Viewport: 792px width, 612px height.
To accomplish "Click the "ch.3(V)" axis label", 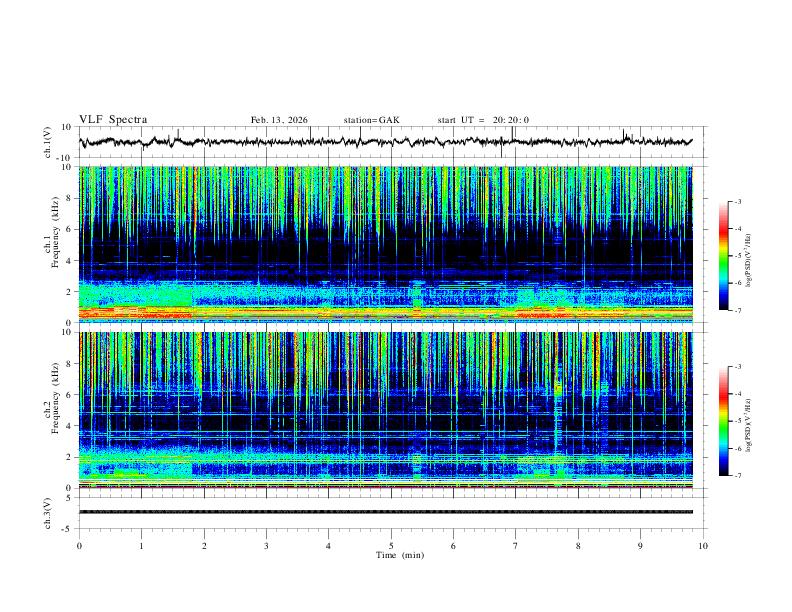I will (48, 513).
